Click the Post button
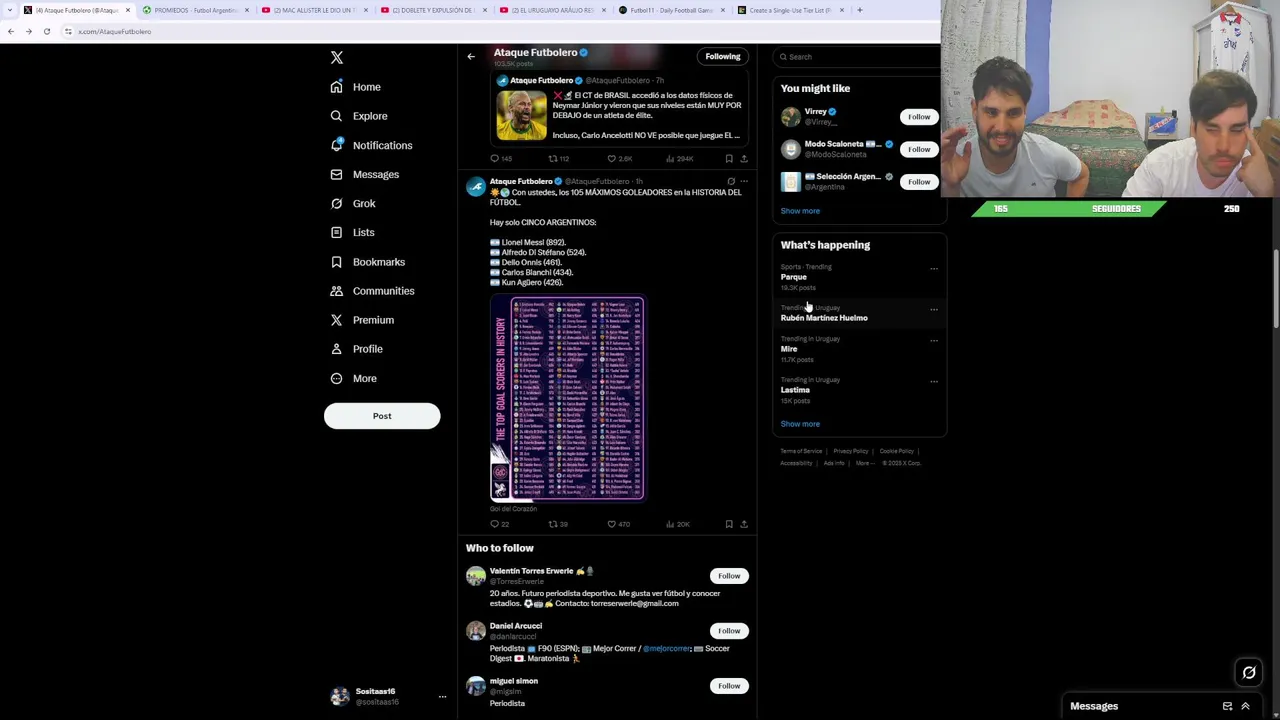The image size is (1280, 720). click(382, 416)
